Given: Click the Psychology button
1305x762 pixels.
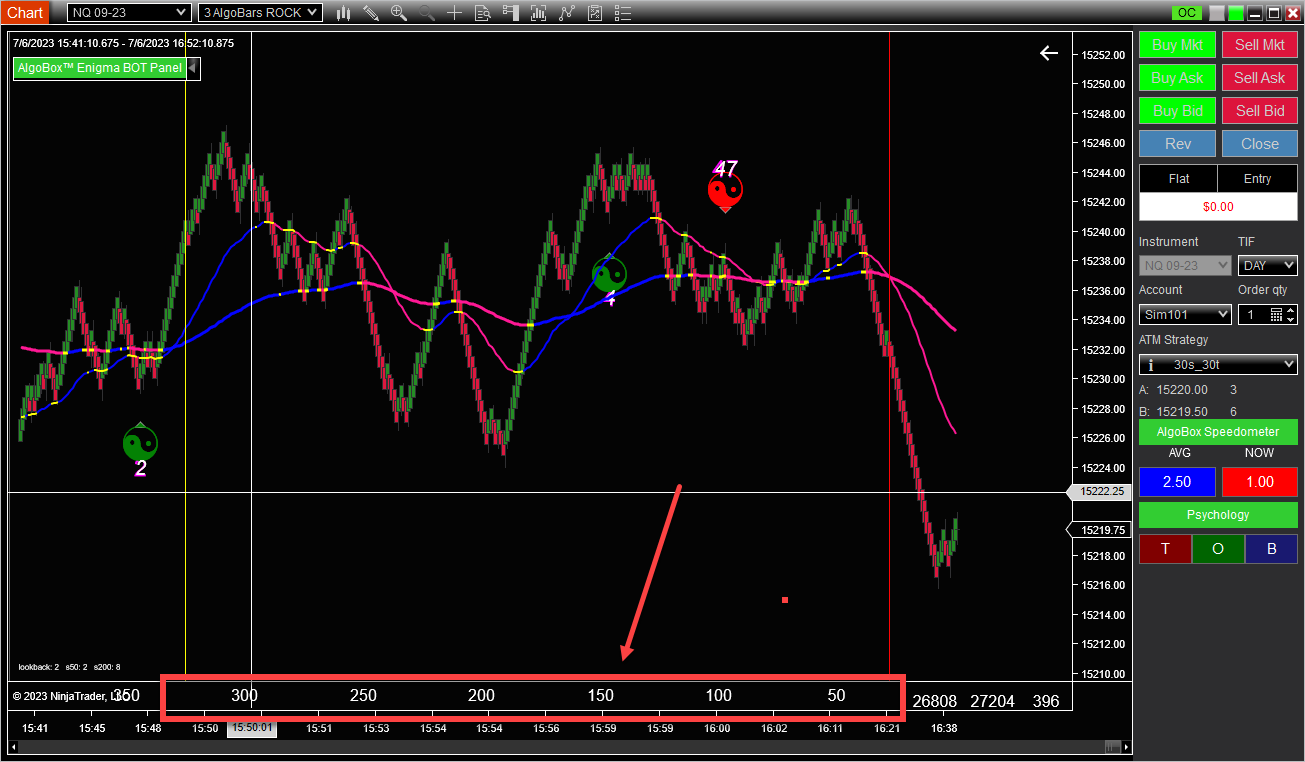Looking at the screenshot, I should coord(1218,515).
